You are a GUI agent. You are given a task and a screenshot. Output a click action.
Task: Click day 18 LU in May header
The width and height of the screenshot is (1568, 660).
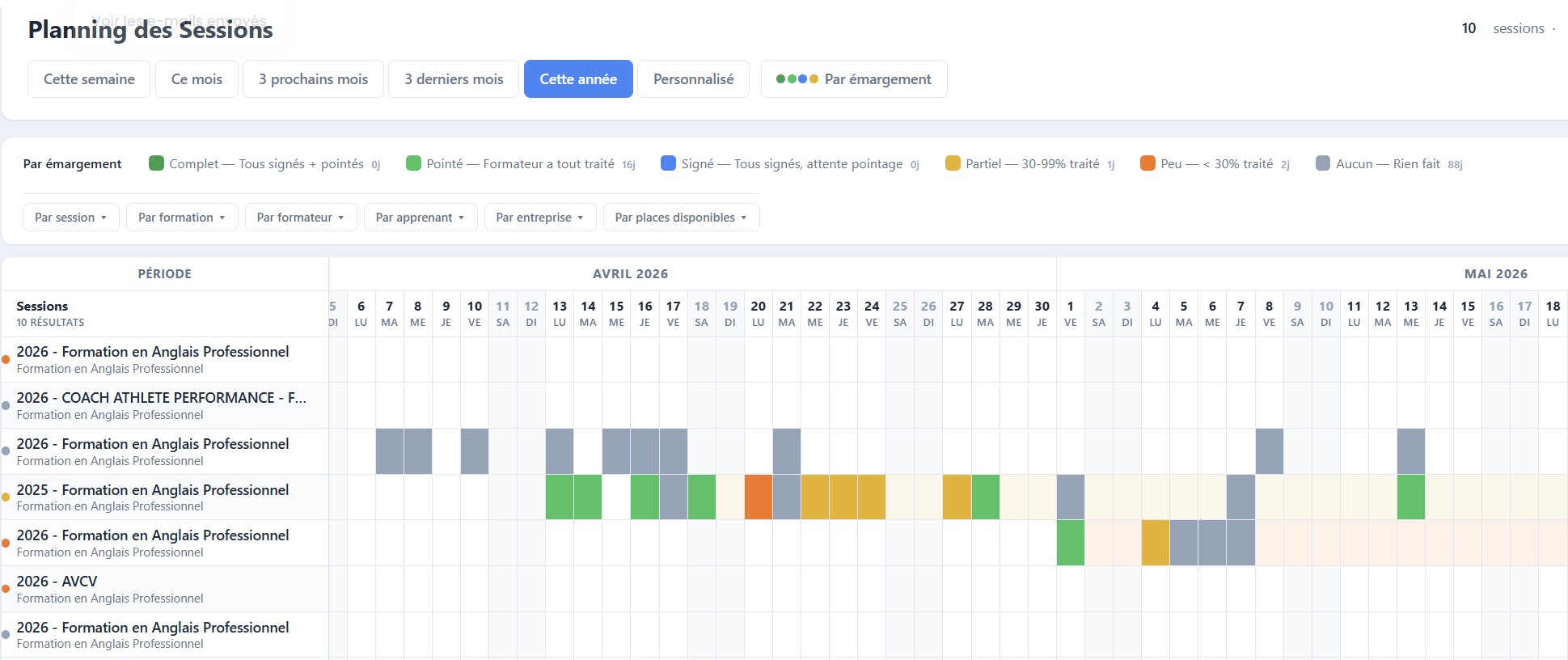(1553, 314)
